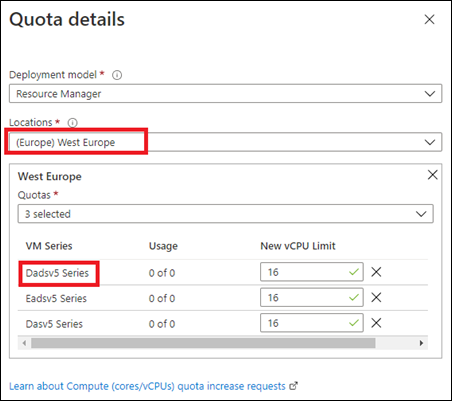Click the New vCPU Limit column header
This screenshot has height=401, width=453.
(x=298, y=246)
